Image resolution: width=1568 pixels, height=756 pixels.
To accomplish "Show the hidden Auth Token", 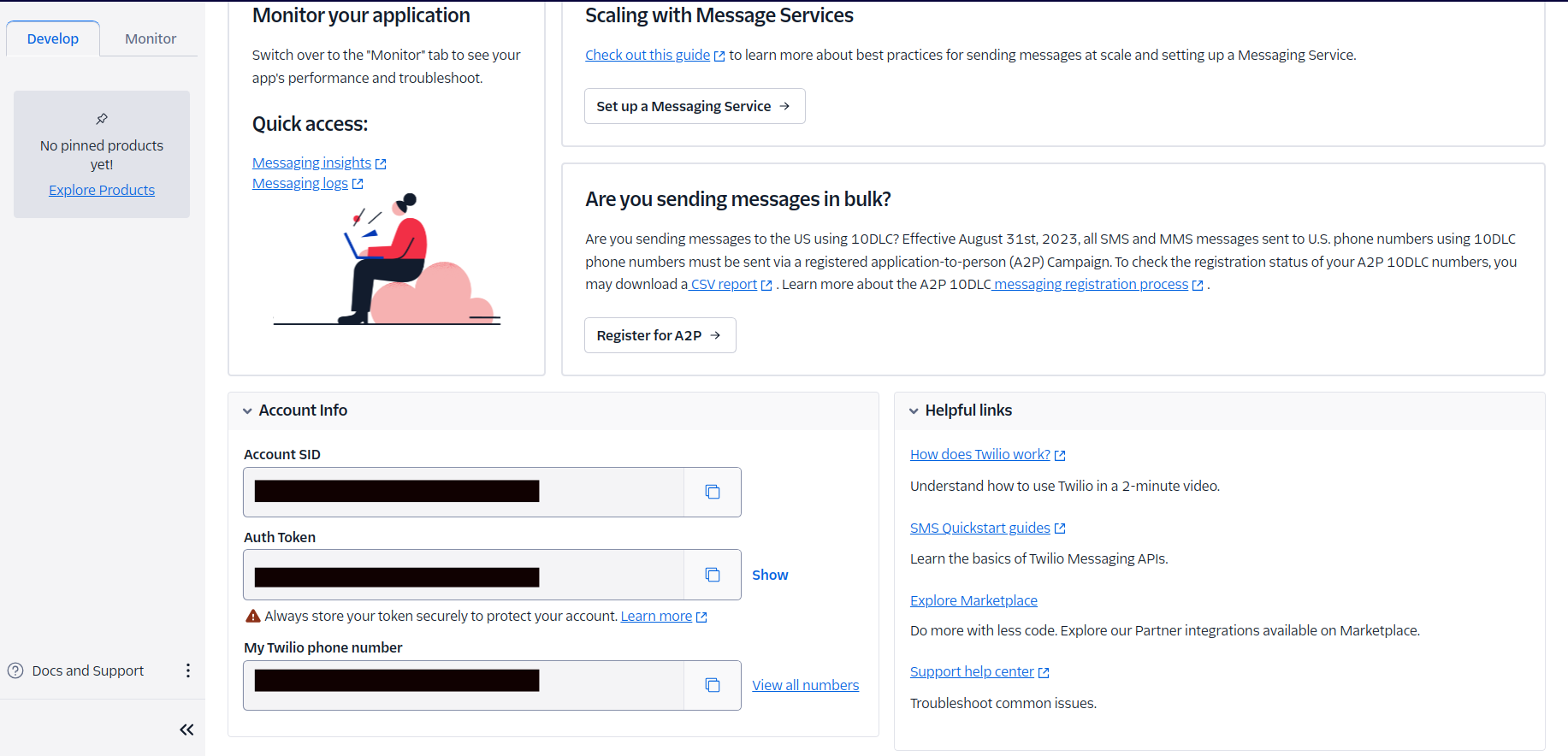I will [770, 575].
